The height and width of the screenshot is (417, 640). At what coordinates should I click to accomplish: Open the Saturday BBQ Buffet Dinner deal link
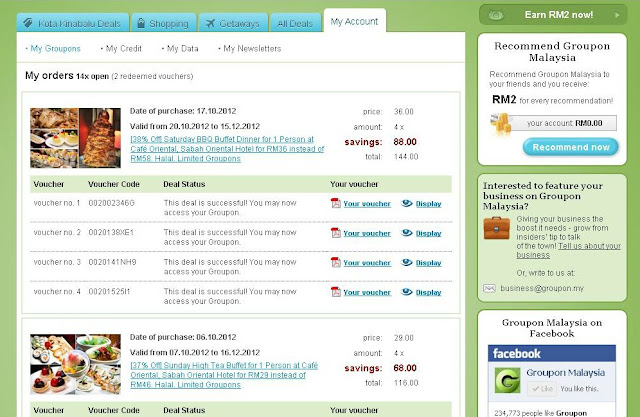[x=227, y=149]
